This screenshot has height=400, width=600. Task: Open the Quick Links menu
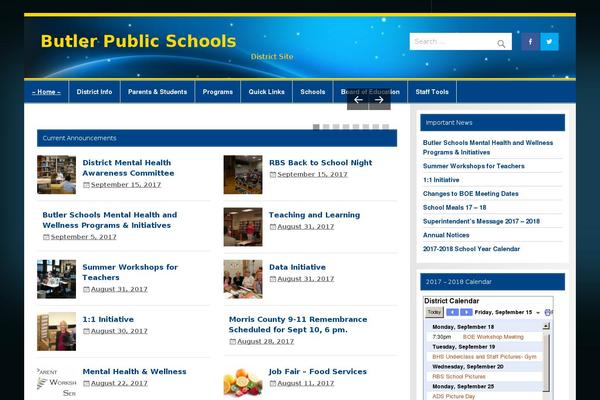click(x=267, y=92)
